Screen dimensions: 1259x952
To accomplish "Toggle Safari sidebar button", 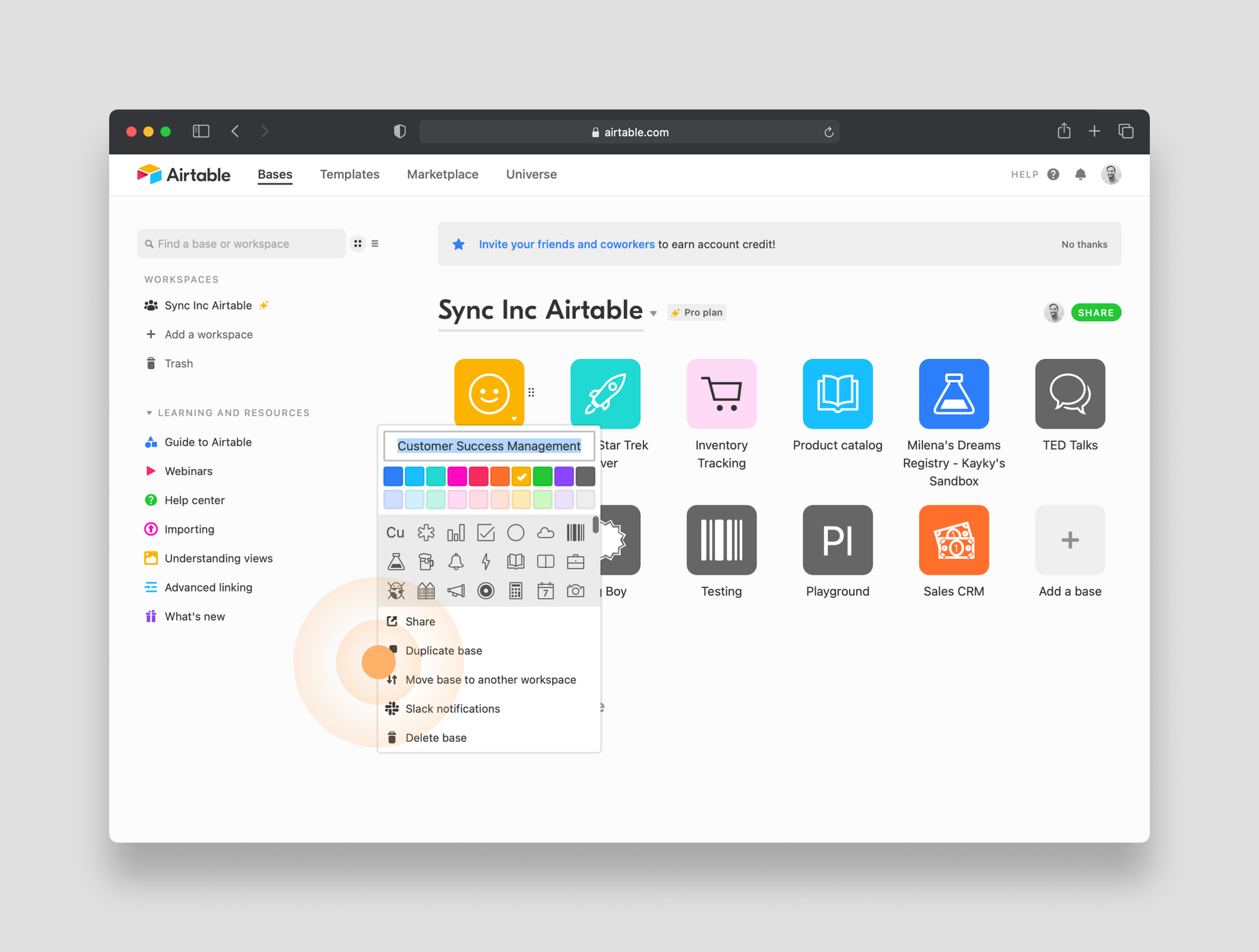I will pyautogui.click(x=201, y=131).
